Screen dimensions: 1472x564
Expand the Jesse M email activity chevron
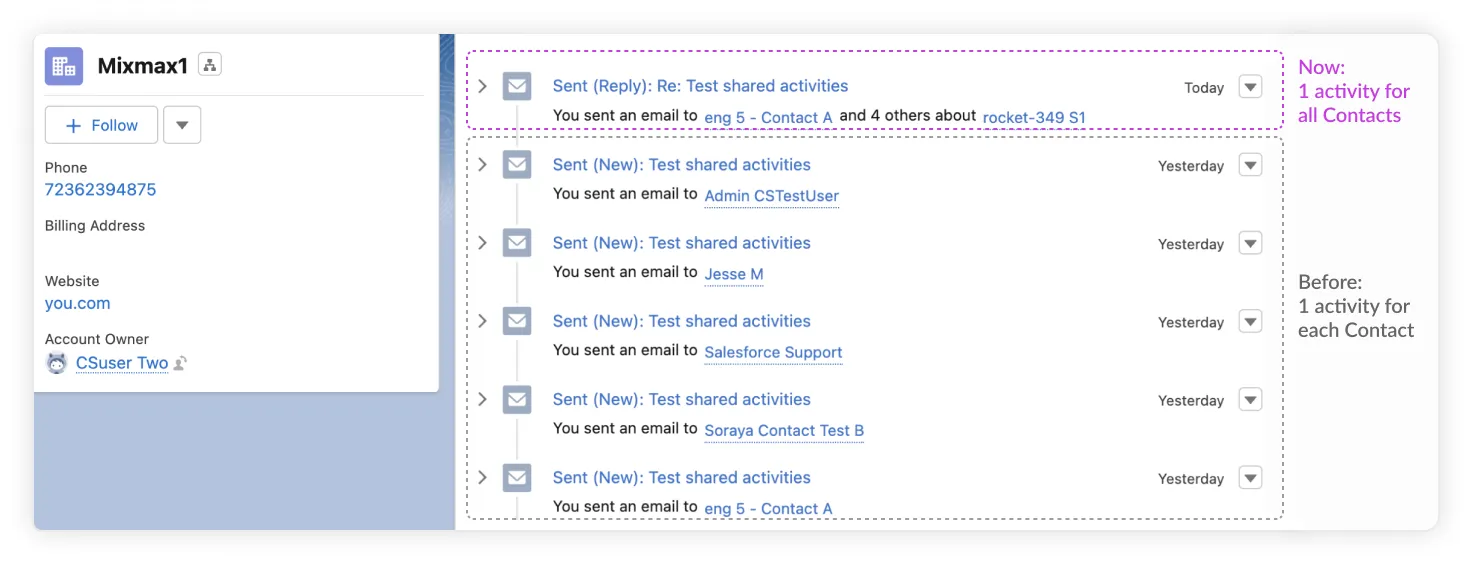[x=482, y=243]
